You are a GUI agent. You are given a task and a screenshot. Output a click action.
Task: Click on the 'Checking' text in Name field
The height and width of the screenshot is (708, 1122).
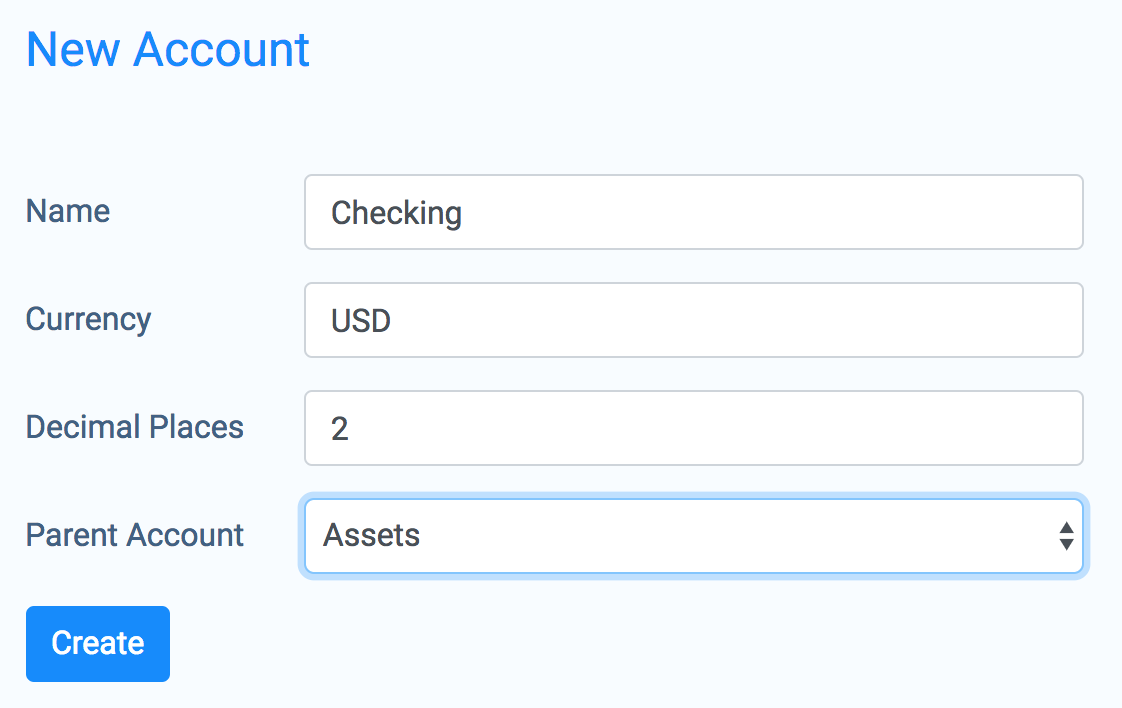(x=396, y=213)
